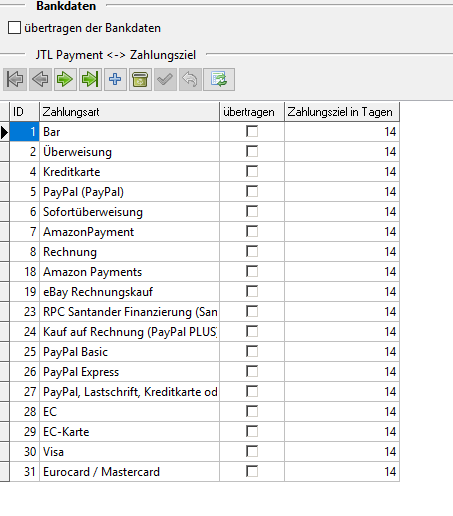
Task: Tick übertragen checkbox for Kreditkarte
Action: (x=252, y=171)
